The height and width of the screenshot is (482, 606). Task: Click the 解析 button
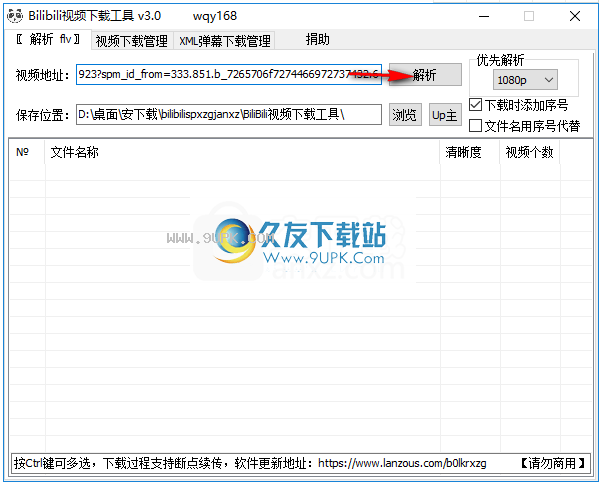click(x=425, y=75)
